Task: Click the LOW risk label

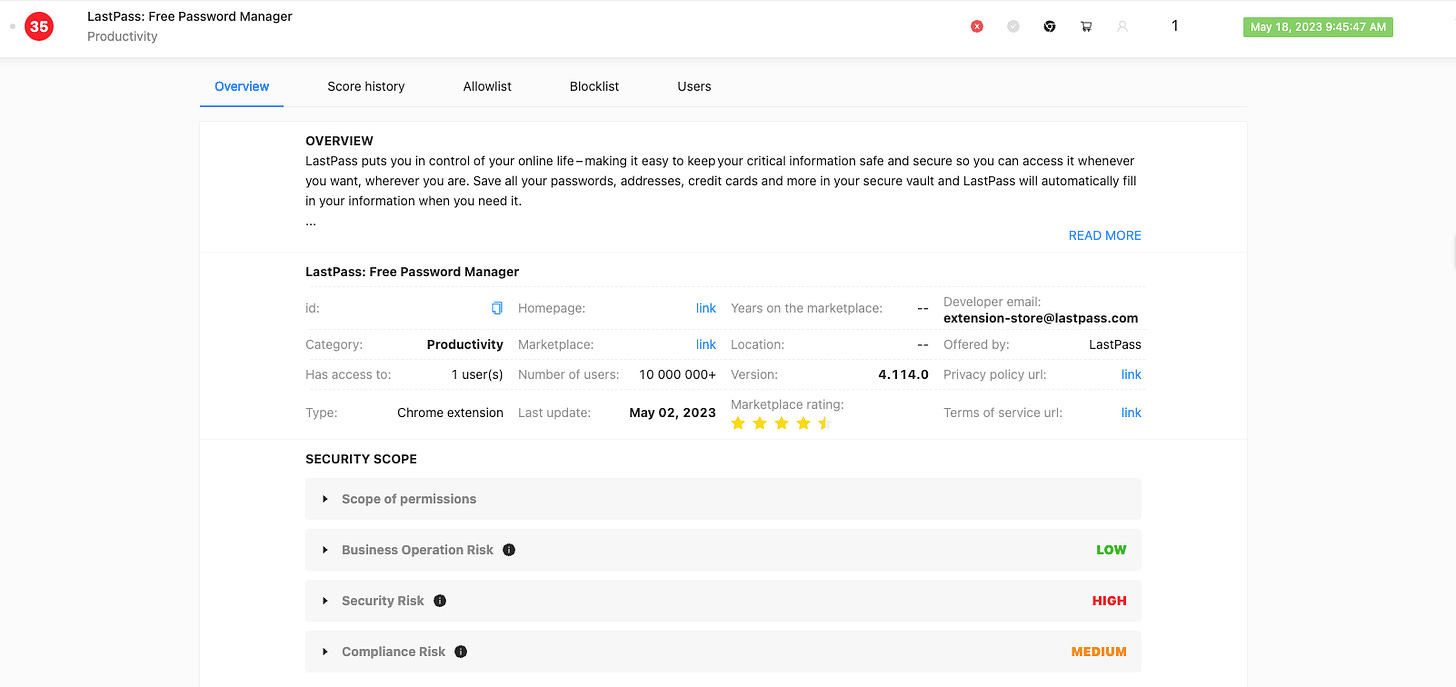Action: click(x=1111, y=550)
